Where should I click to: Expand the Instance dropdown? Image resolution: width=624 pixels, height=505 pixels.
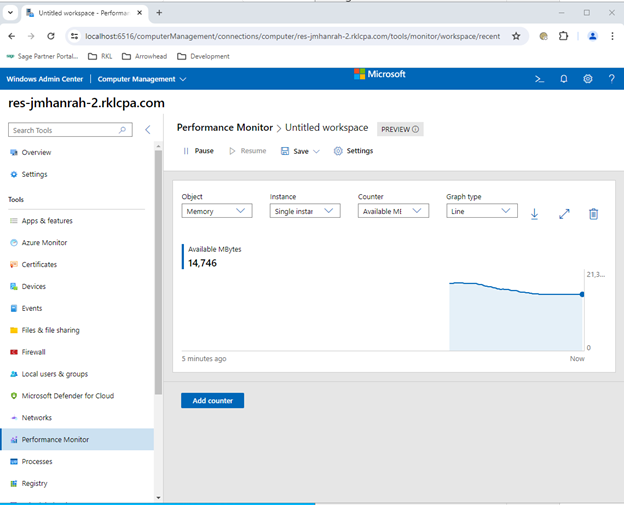pyautogui.click(x=305, y=211)
